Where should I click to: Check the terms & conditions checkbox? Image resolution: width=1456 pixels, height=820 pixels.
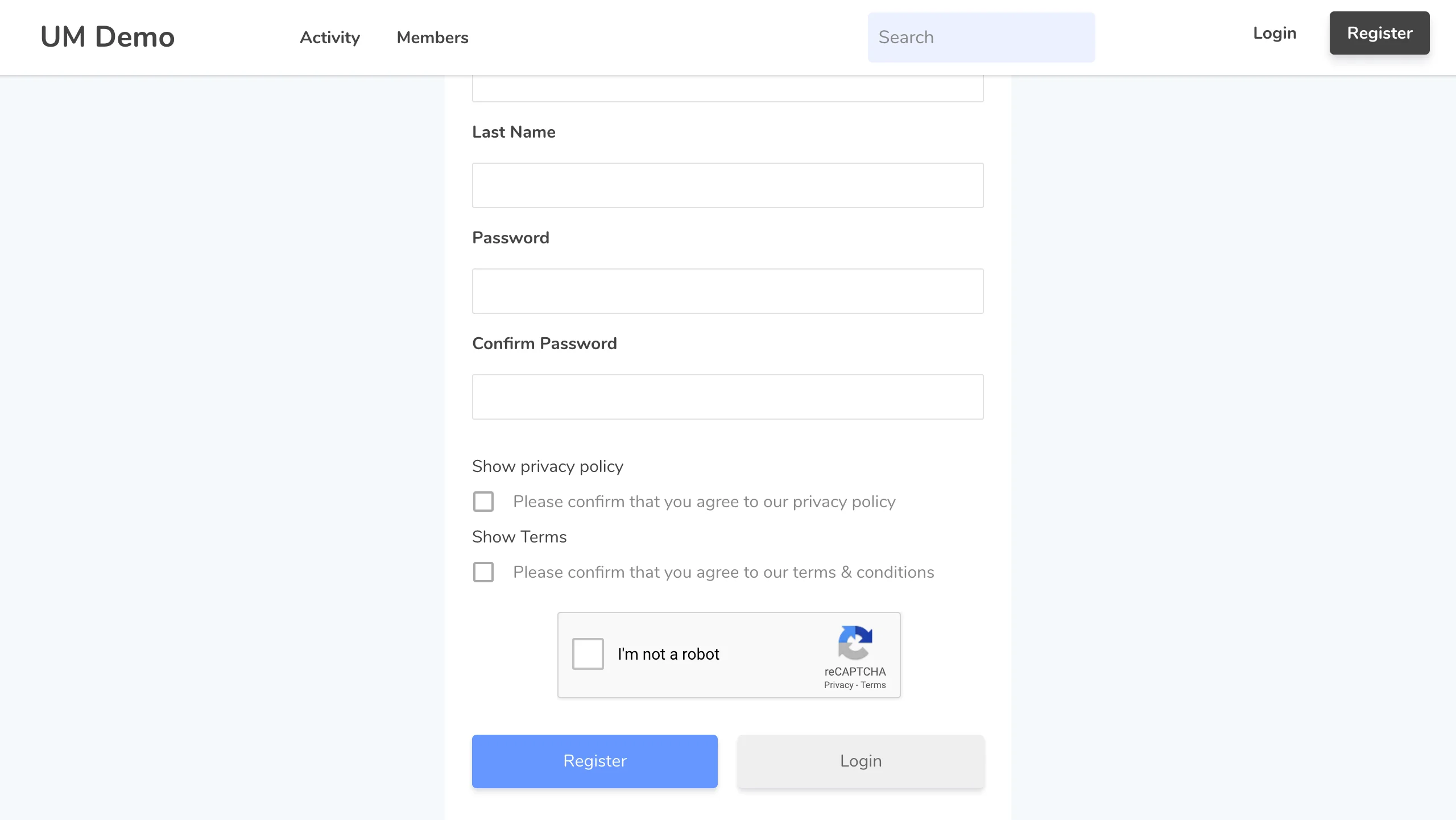click(483, 571)
